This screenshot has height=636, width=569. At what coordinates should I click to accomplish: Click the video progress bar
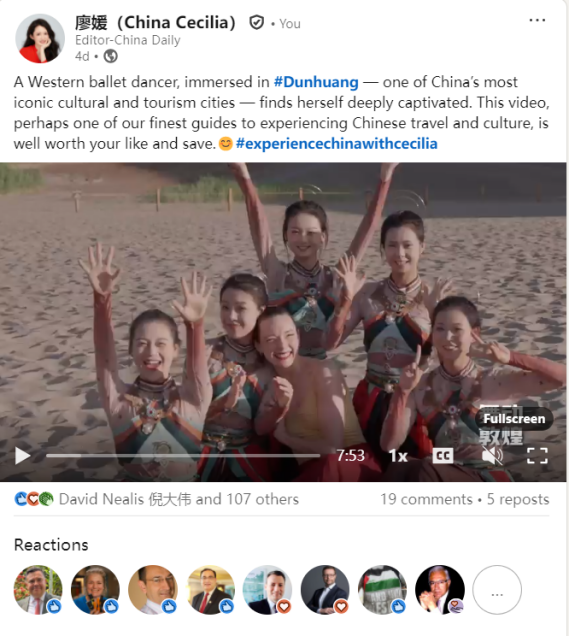pos(183,456)
